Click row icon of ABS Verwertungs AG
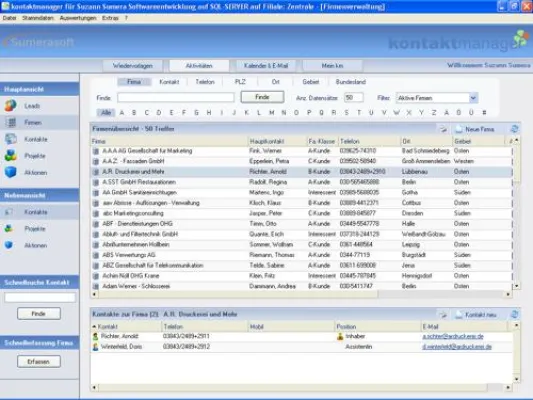 point(96,255)
